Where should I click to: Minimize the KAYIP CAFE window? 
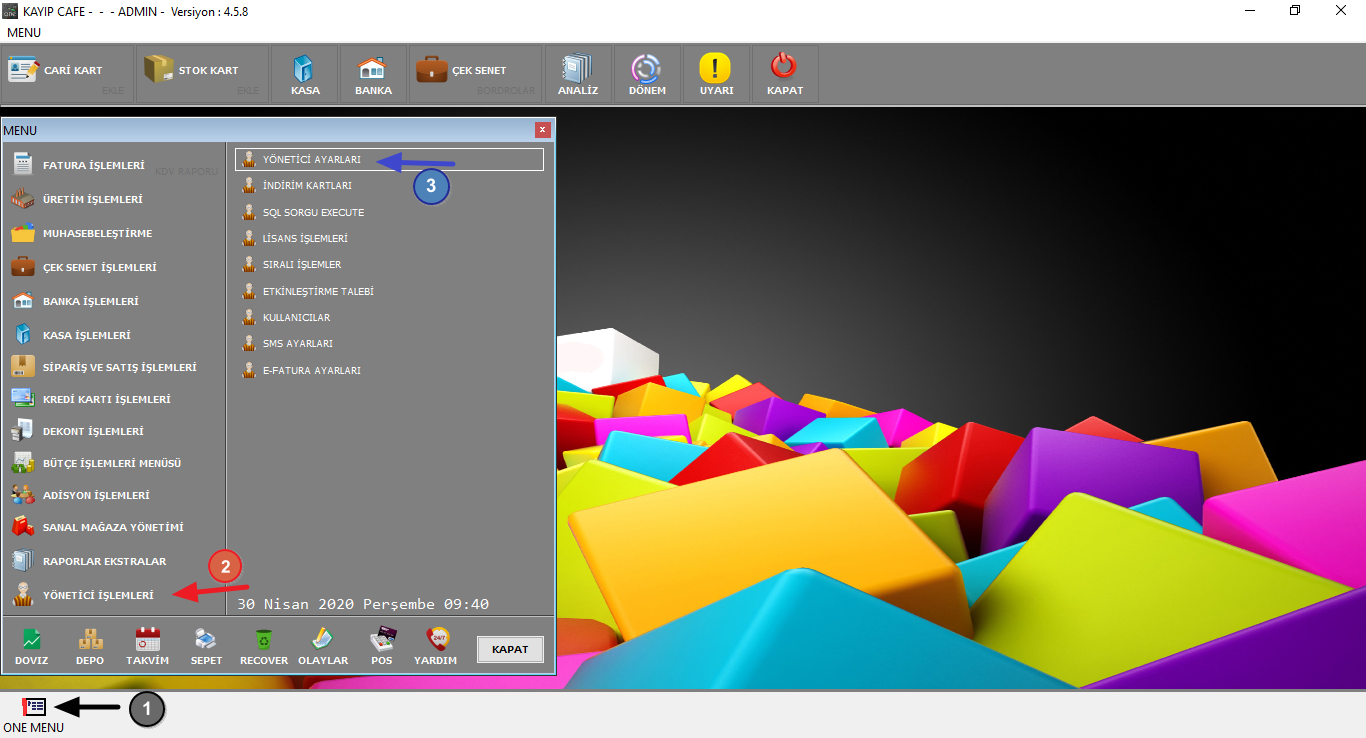click(1250, 11)
